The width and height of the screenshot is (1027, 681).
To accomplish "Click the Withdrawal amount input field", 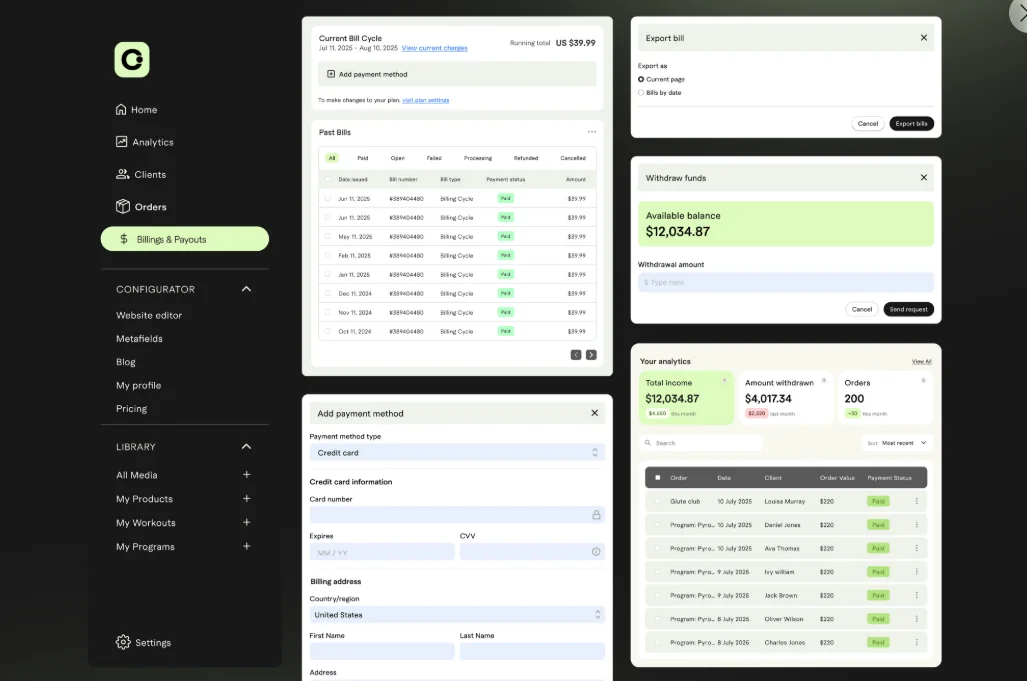I will [x=786, y=282].
